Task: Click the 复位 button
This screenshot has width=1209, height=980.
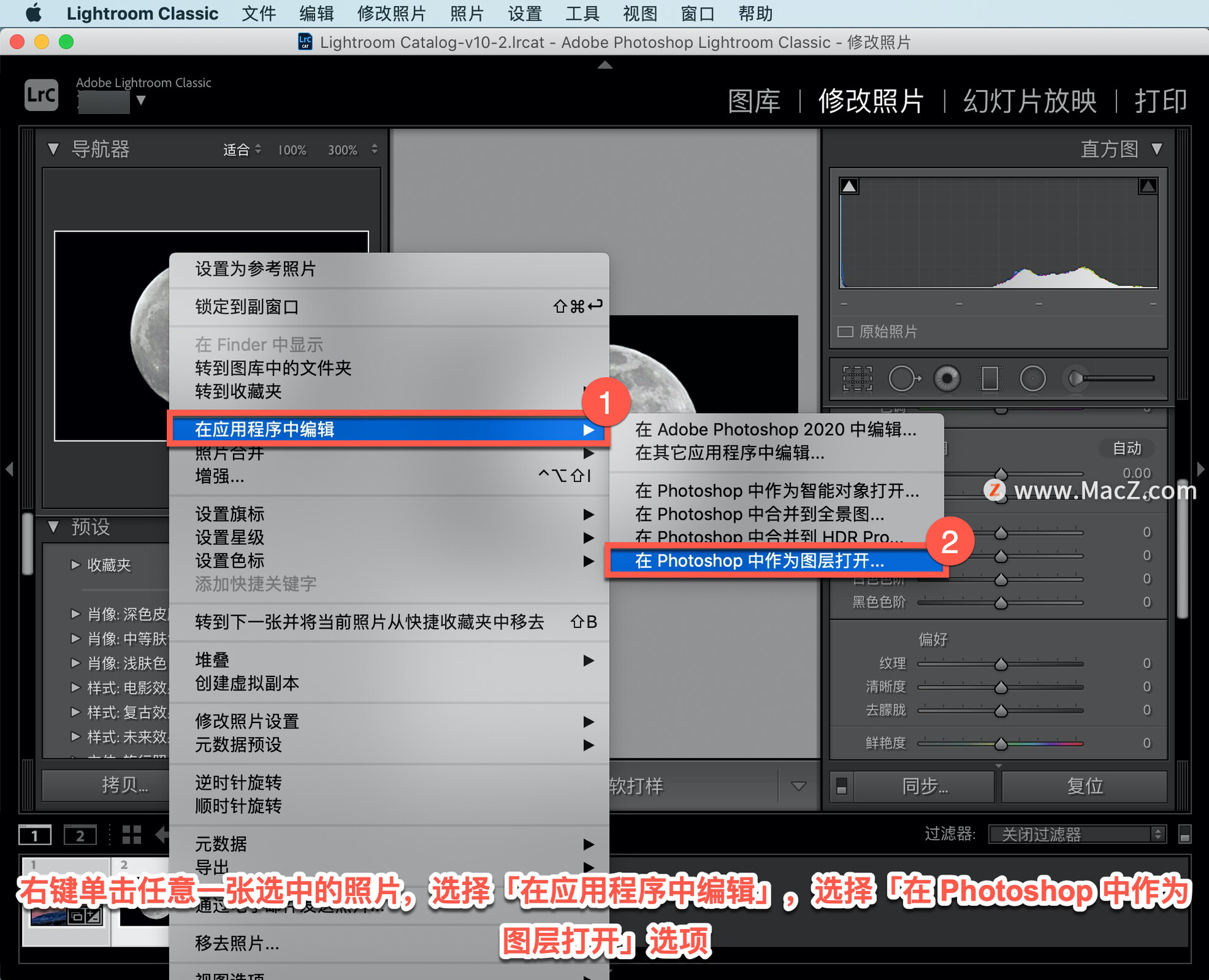Action: tap(1084, 786)
